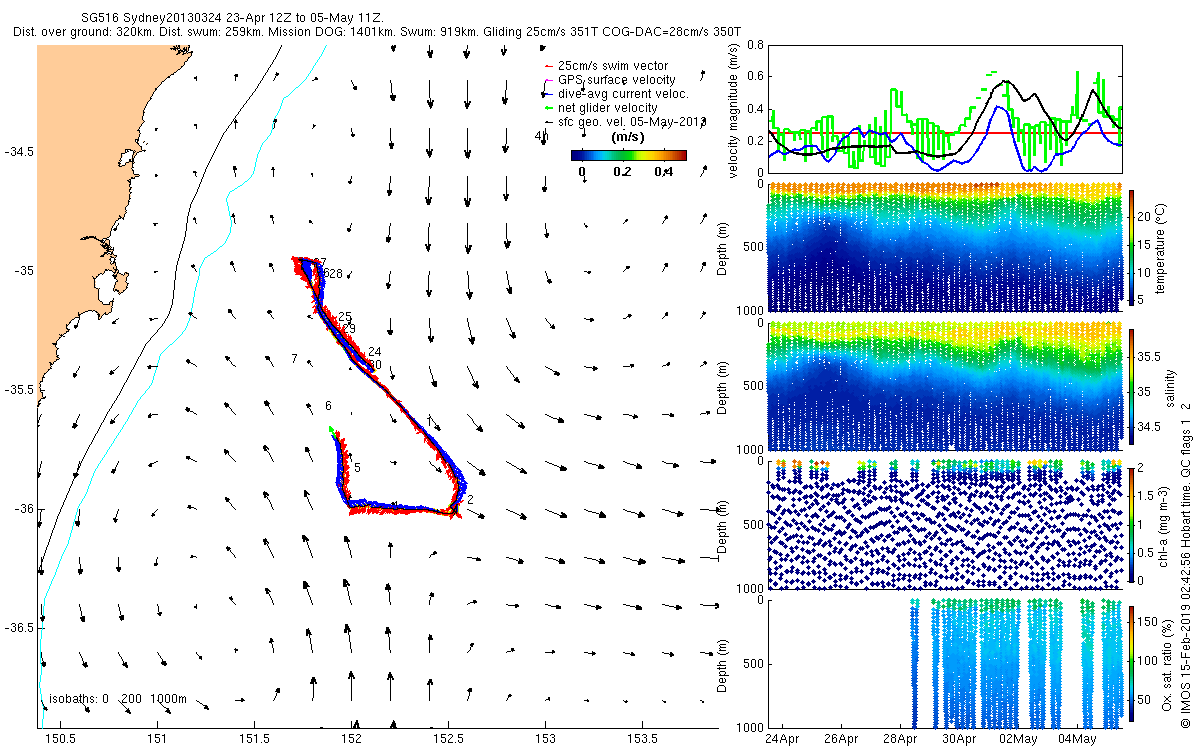This screenshot has width=1200, height=750.
Task: Click track waypoint number '24' on the map
Action: coord(375,351)
